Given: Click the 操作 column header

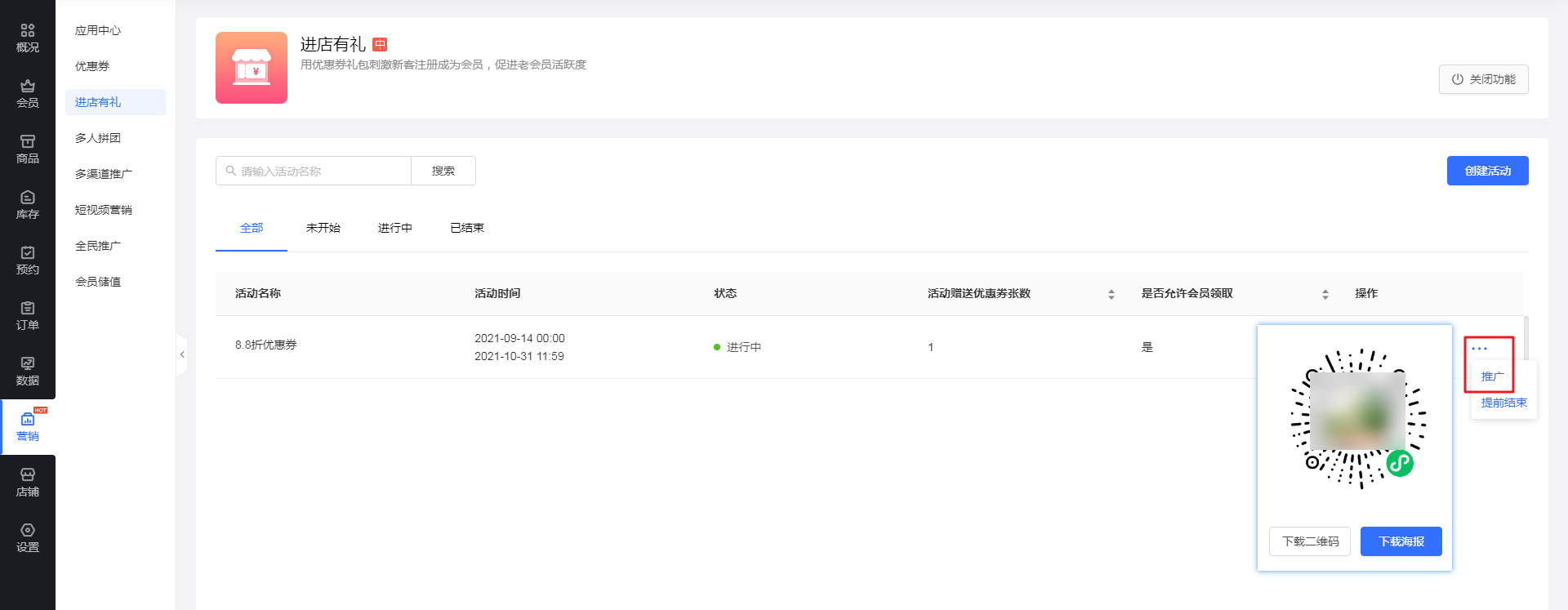Looking at the screenshot, I should pos(1366,293).
